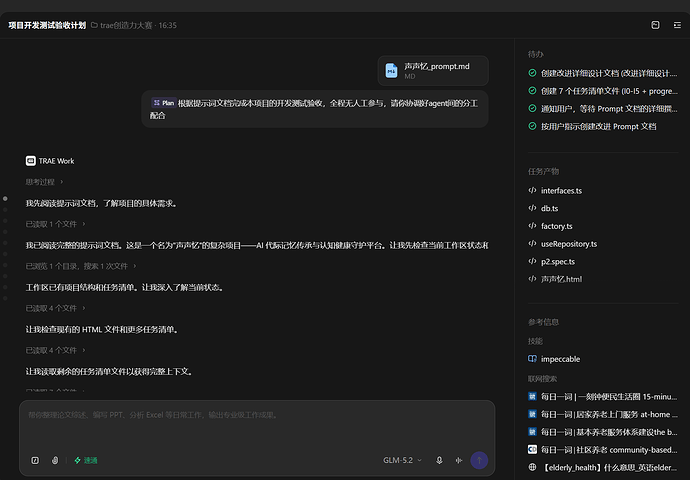Open the GLM-5.2 model dropdown

pos(402,460)
